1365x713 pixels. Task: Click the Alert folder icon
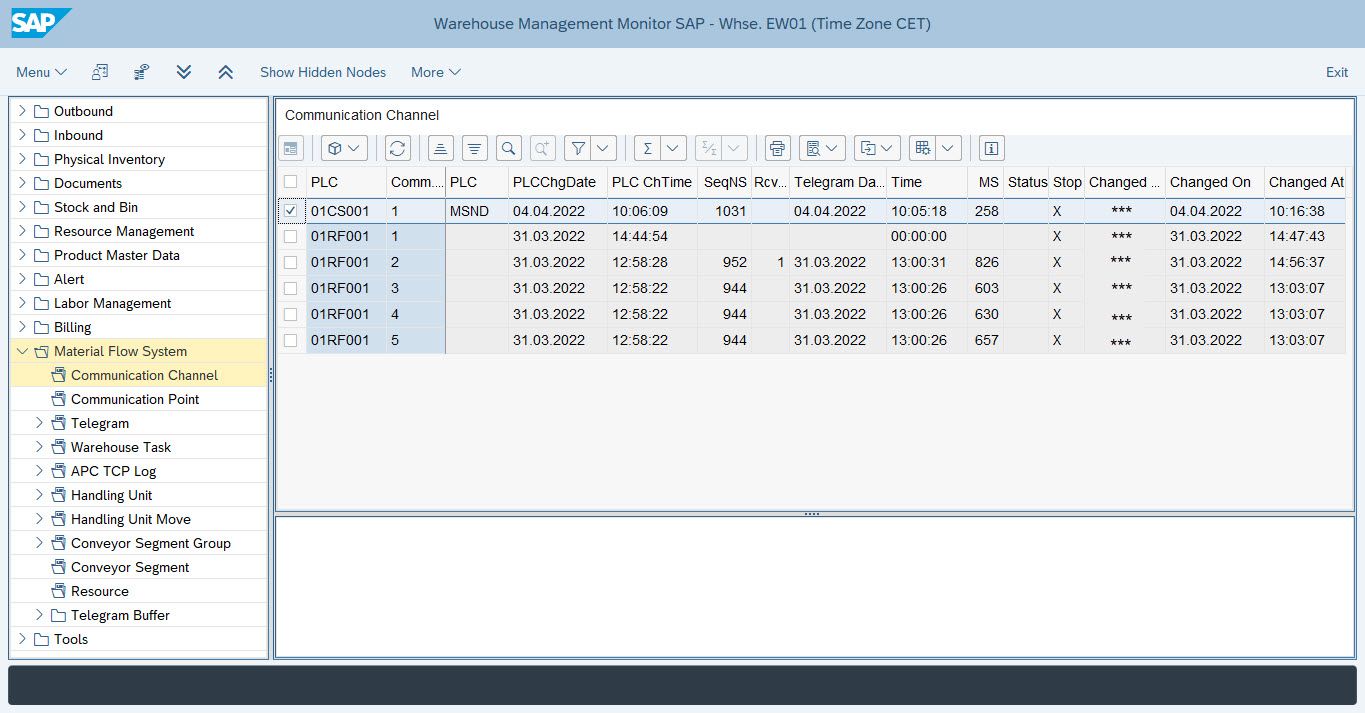(41, 279)
